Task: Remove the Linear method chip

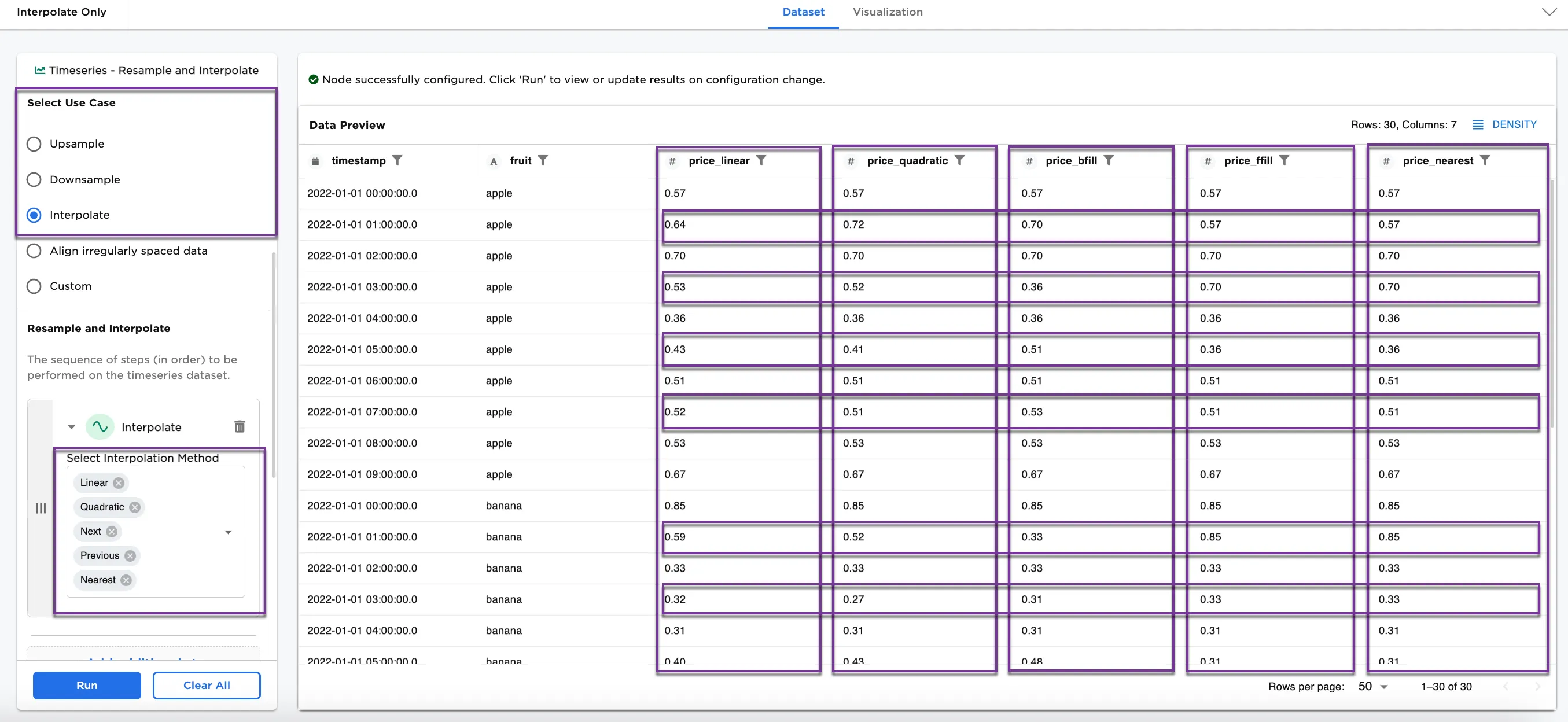Action: click(x=119, y=482)
